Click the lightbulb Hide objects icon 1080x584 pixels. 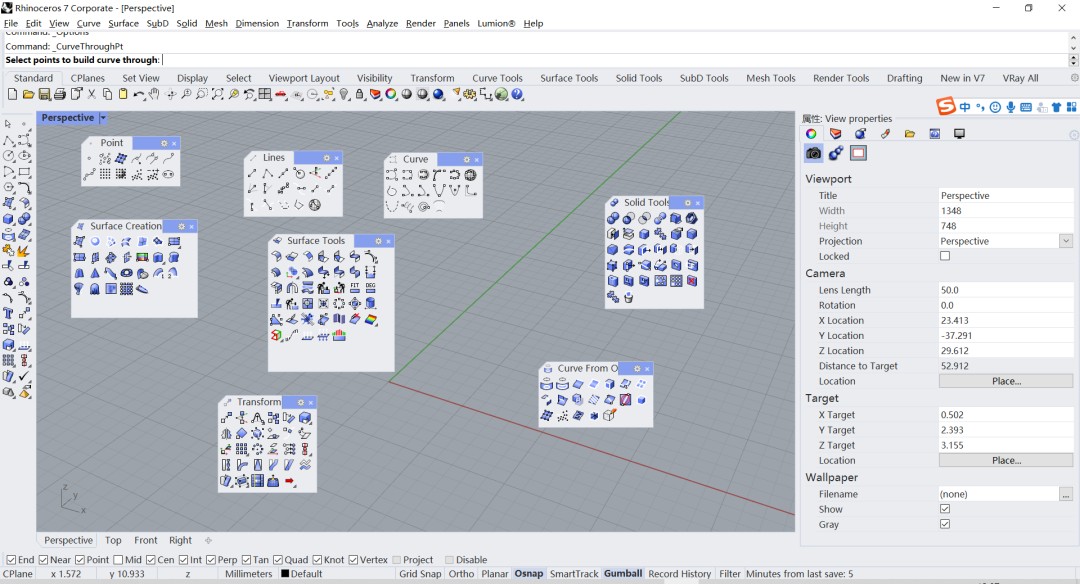pos(344,94)
